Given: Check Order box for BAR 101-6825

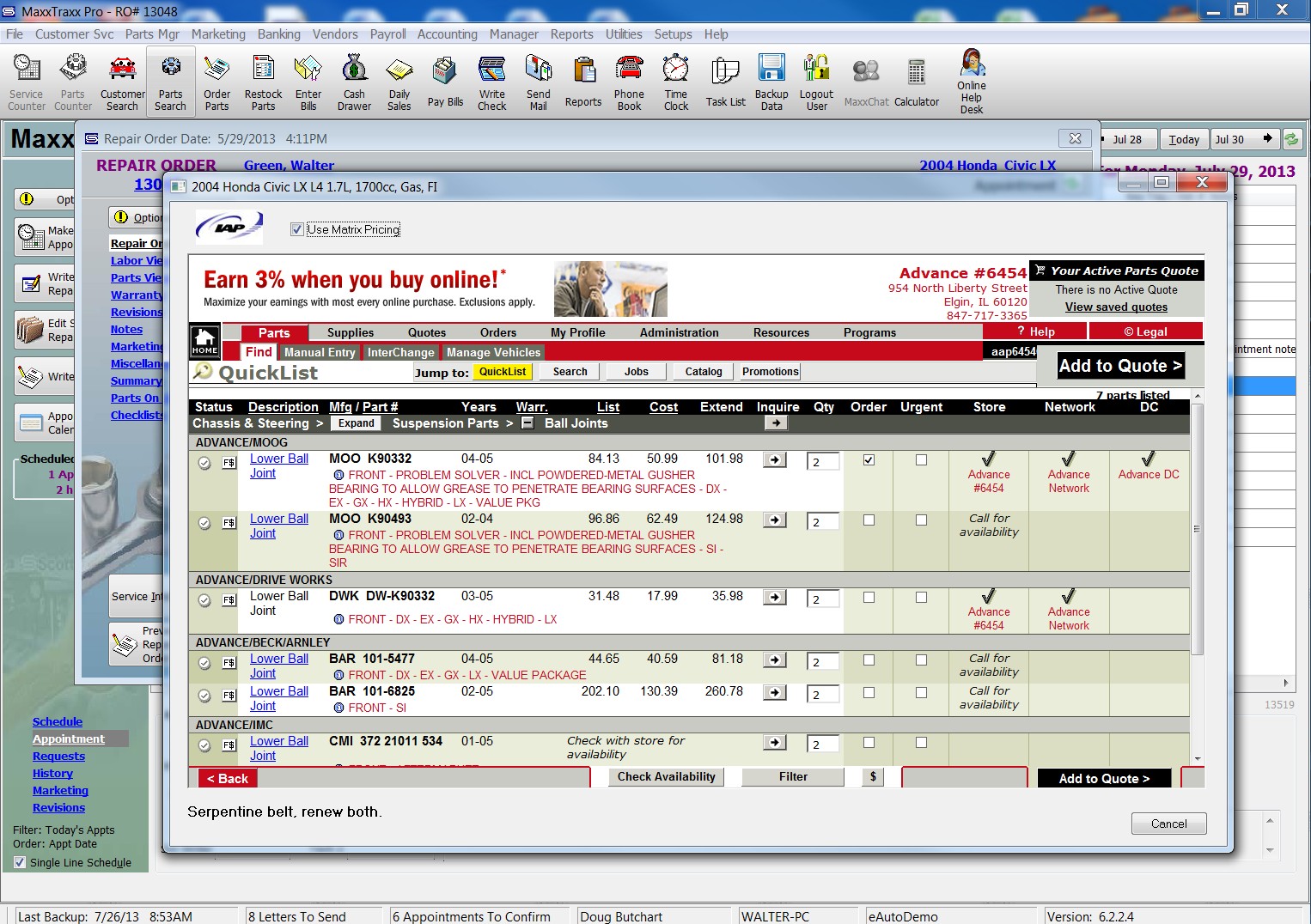Looking at the screenshot, I should [869, 693].
